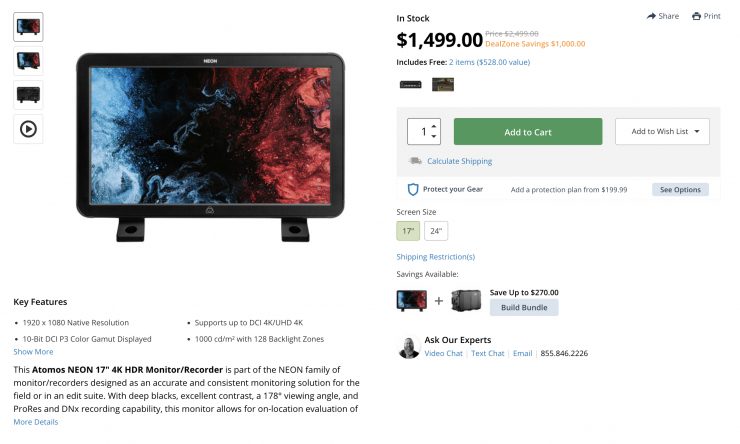Viewport: 740px width, 444px height.
Task: Click the Protect your Gear shield icon
Action: (x=413, y=189)
